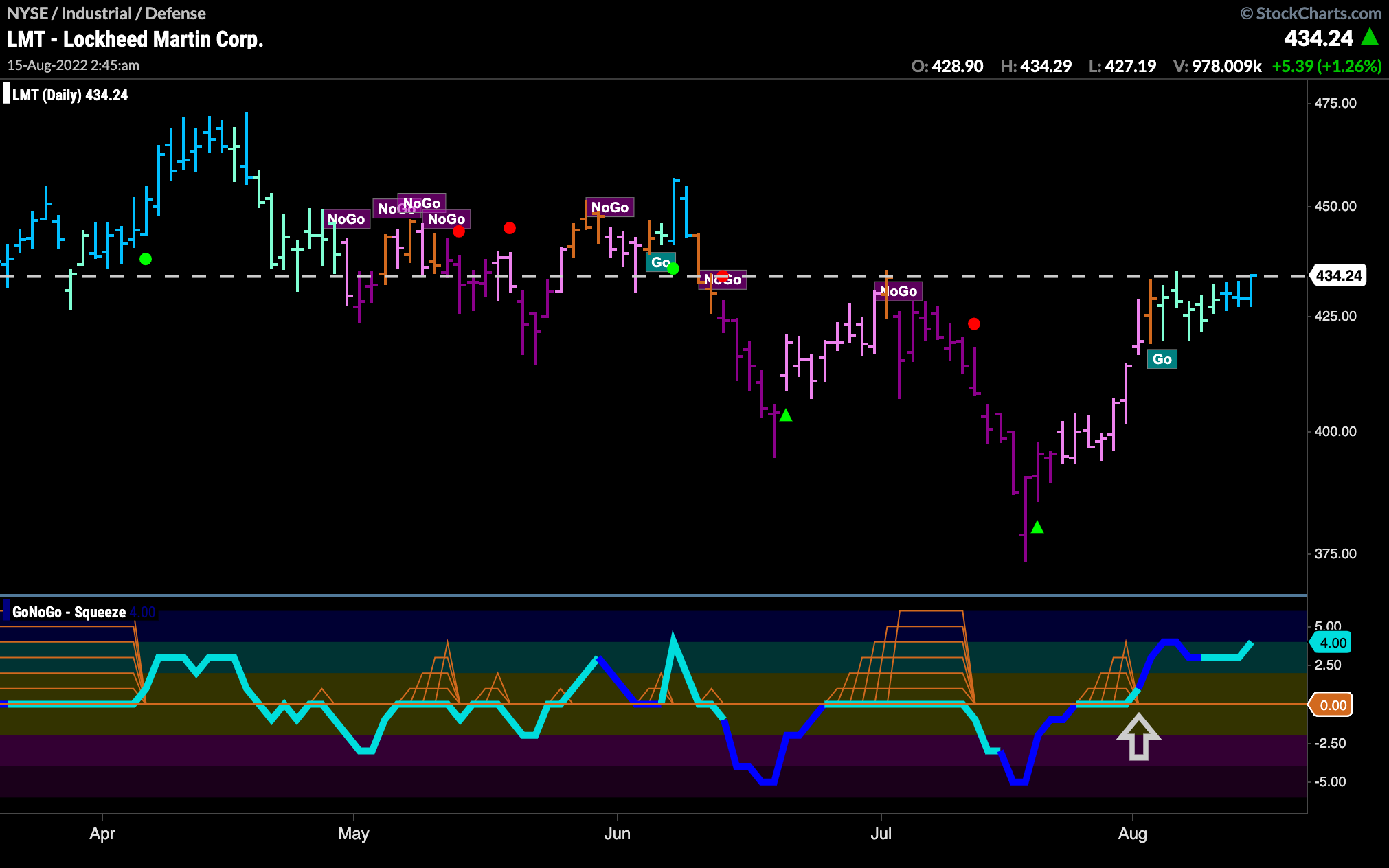Click the open value O: 428.90
1389x868 pixels.
(x=947, y=66)
